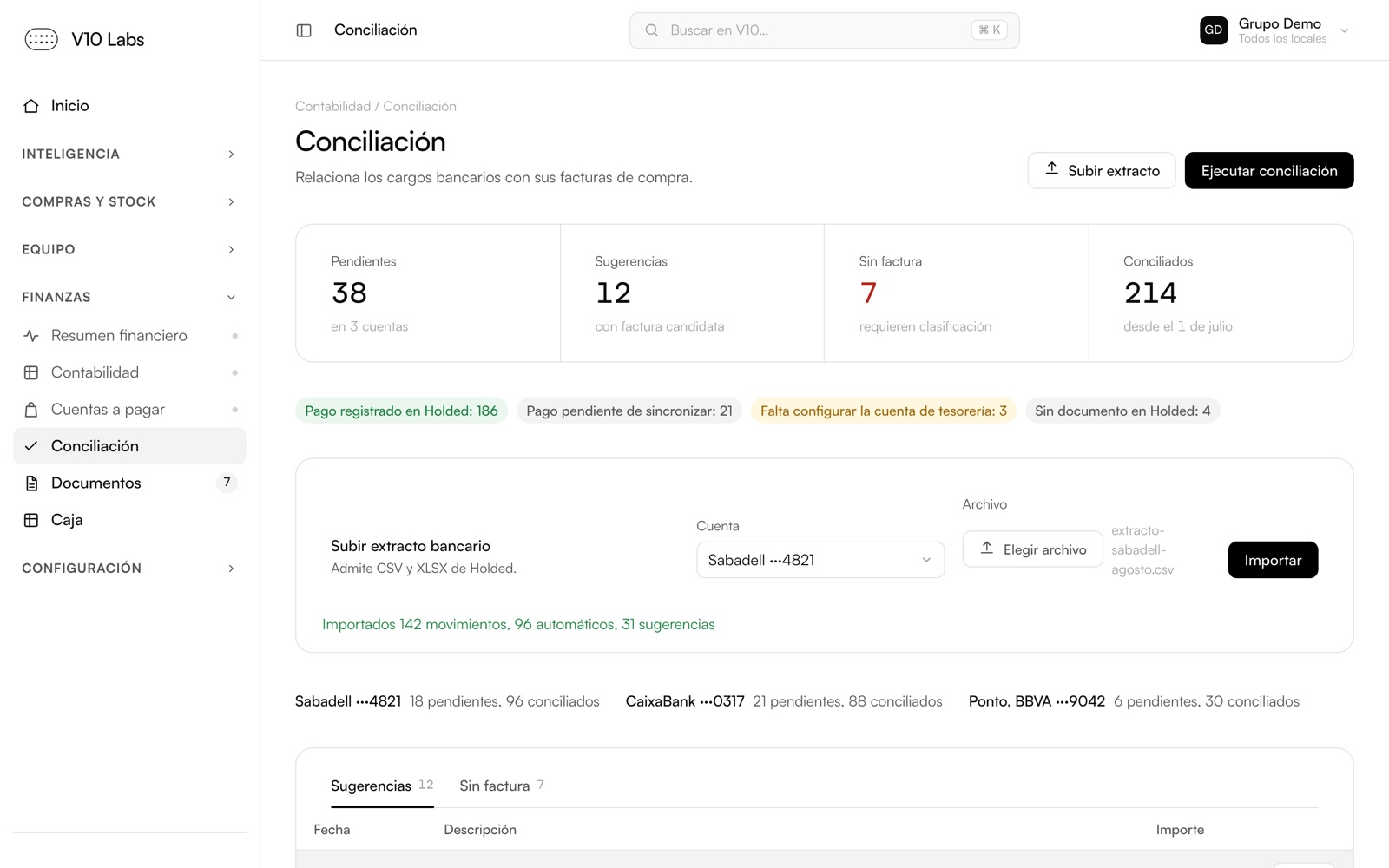
Task: Select the Ponto, BBVA 9042 account summary
Action: (x=1134, y=701)
